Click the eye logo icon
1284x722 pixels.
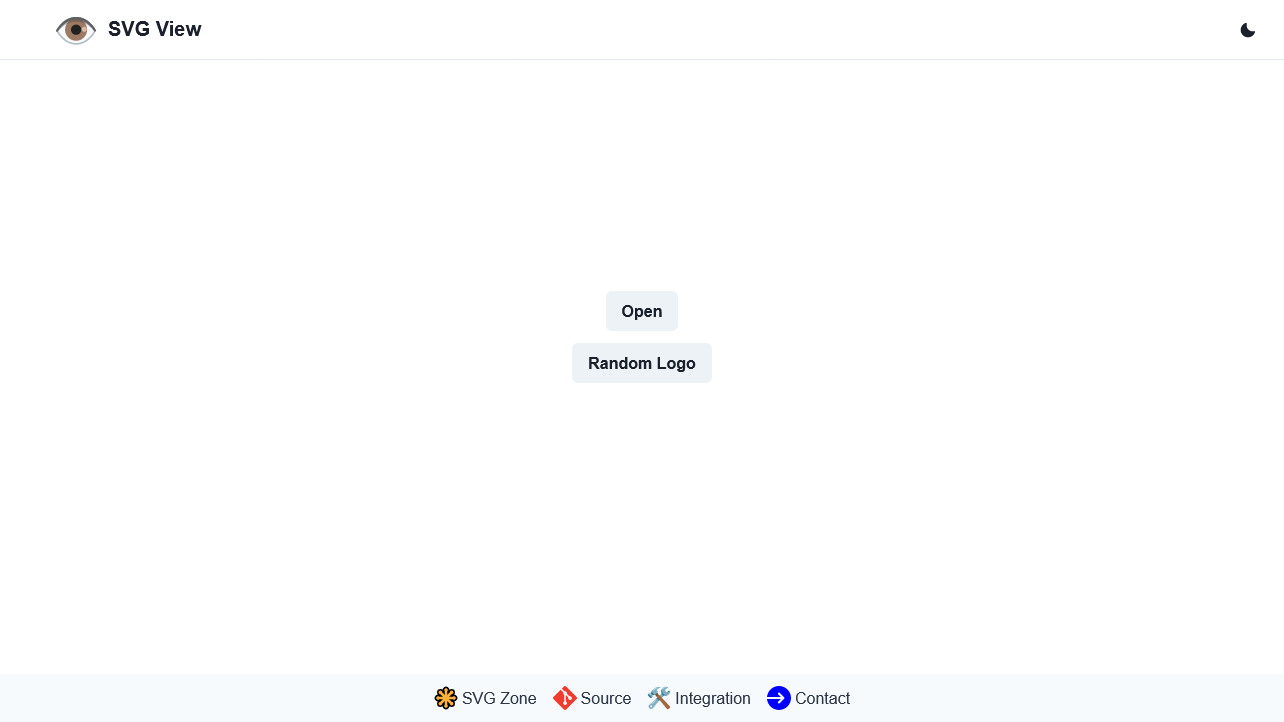click(x=76, y=30)
